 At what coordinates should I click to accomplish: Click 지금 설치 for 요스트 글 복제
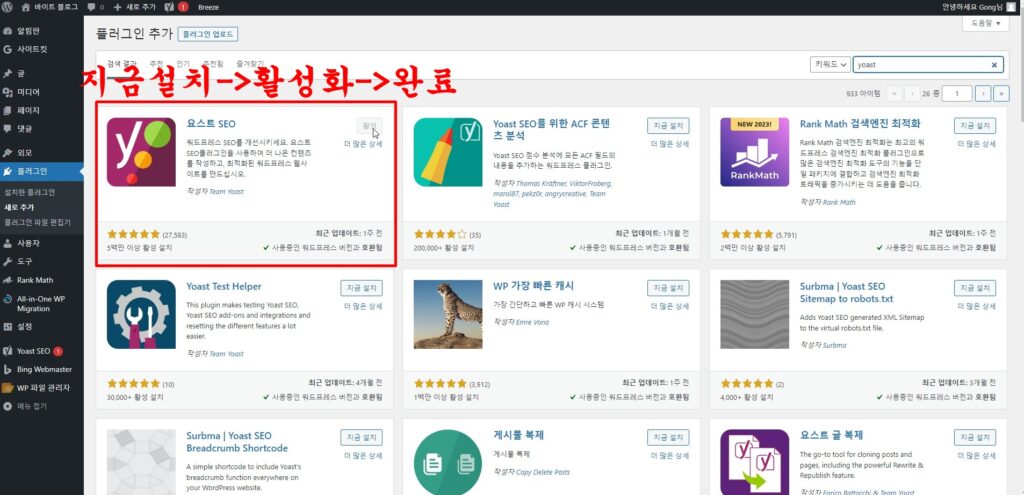pyautogui.click(x=975, y=438)
